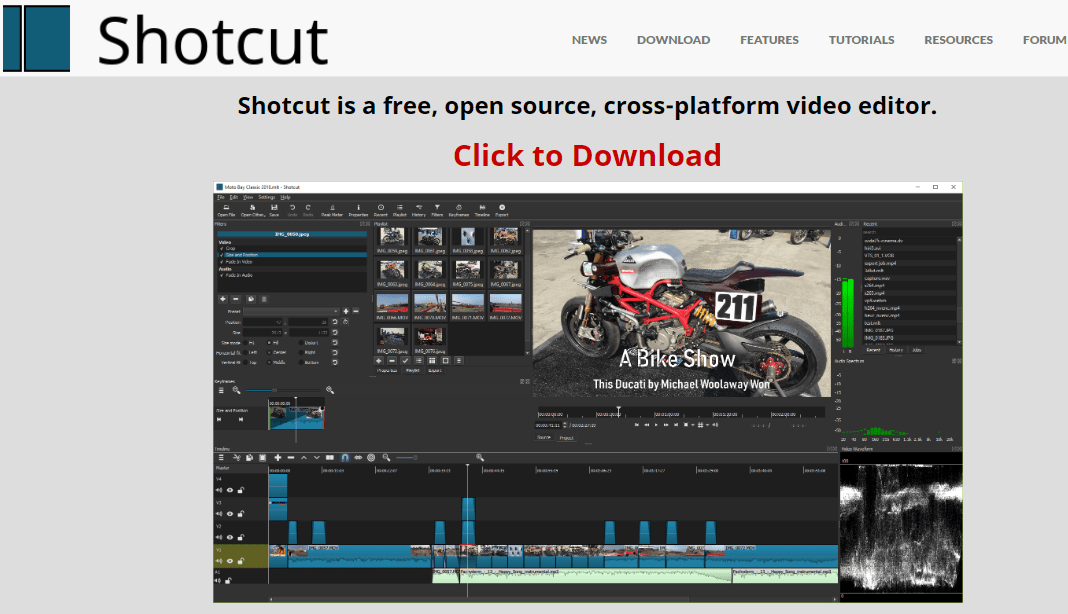
Task: Go to the DOWNLOAD page
Action: pyautogui.click(x=674, y=40)
